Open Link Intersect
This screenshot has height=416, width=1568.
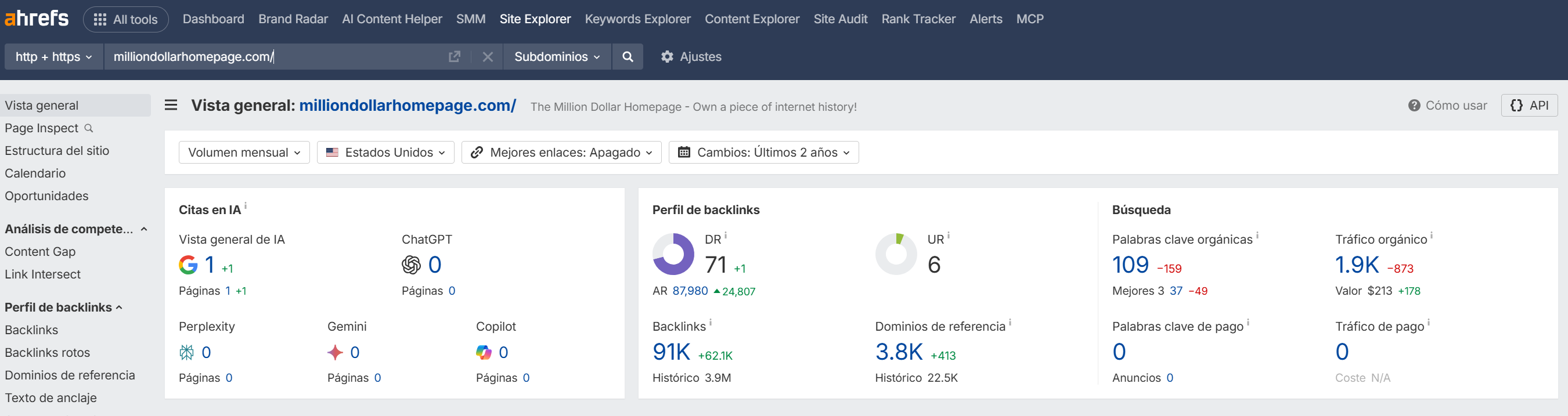(42, 274)
